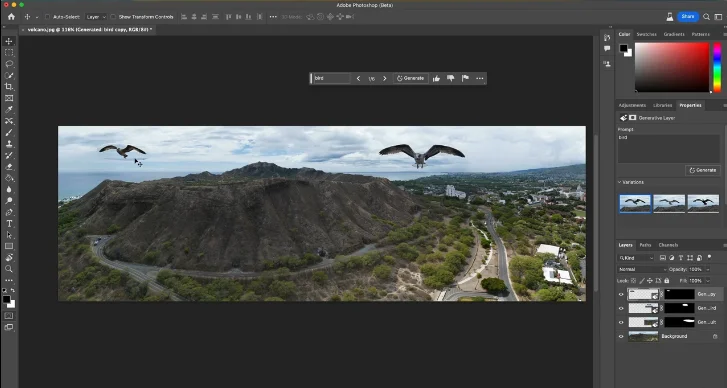
Task: Select the Brush tool
Action: (9, 133)
